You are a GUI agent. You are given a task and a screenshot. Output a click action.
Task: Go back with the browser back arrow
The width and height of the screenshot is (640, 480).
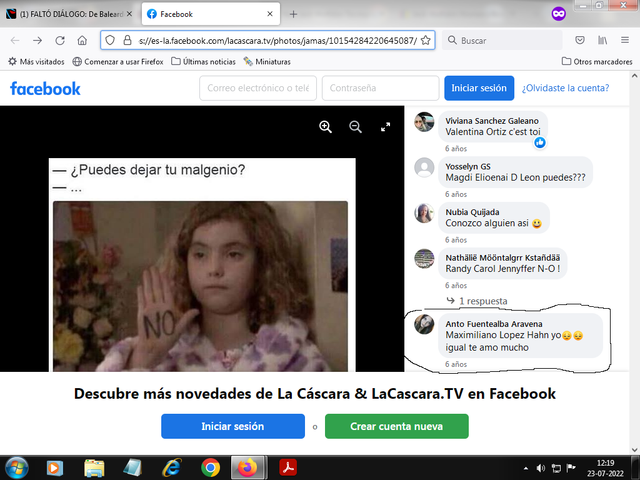[15, 40]
